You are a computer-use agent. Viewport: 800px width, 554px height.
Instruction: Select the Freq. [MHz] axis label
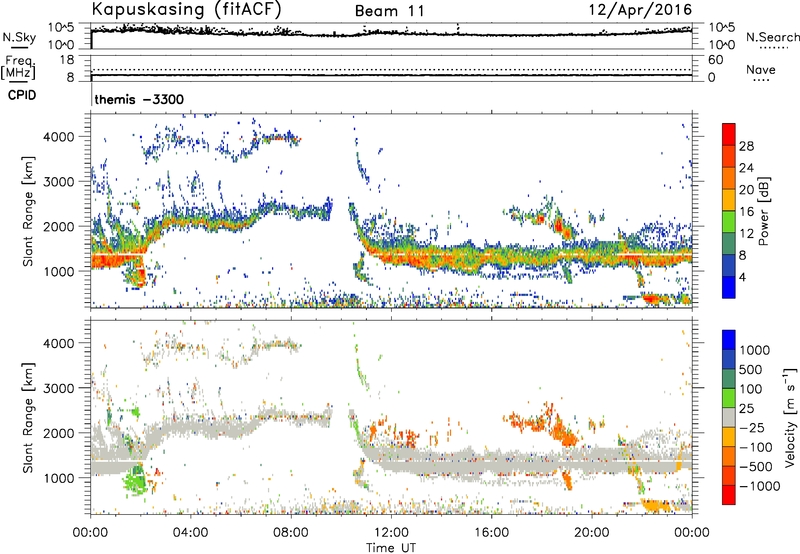(x=18, y=68)
